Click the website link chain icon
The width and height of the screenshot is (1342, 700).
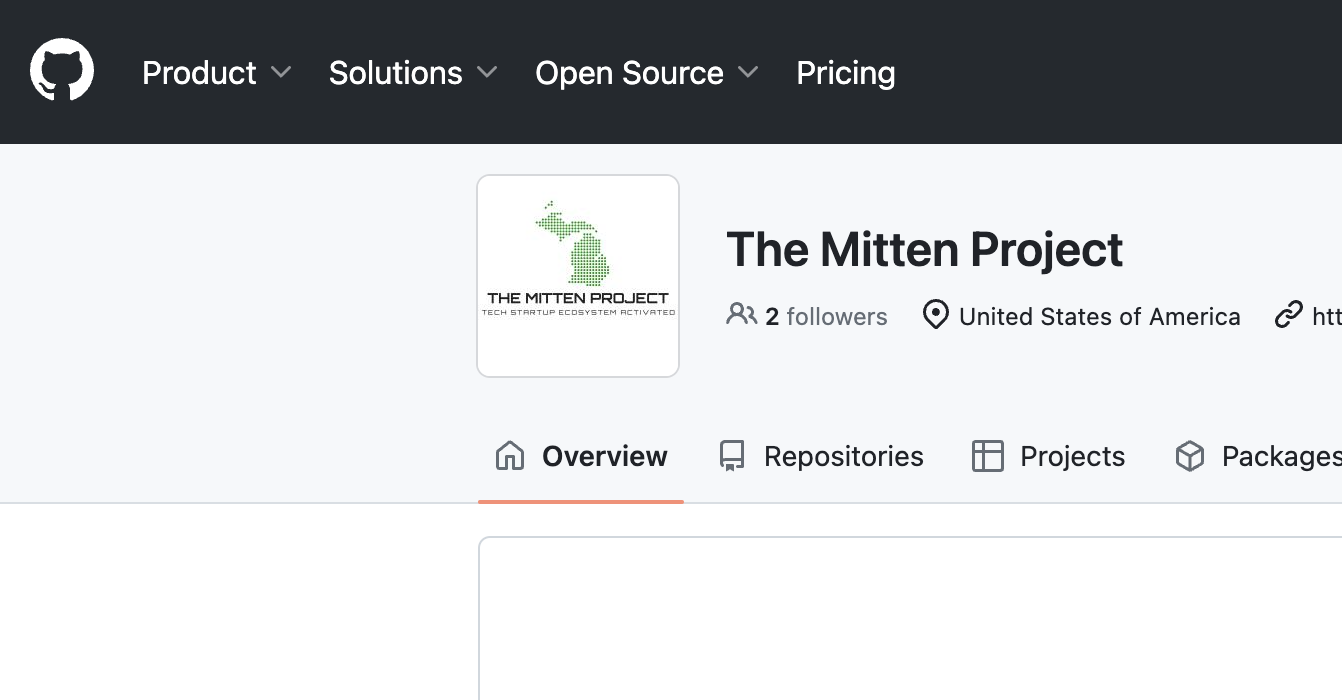[x=1288, y=315]
